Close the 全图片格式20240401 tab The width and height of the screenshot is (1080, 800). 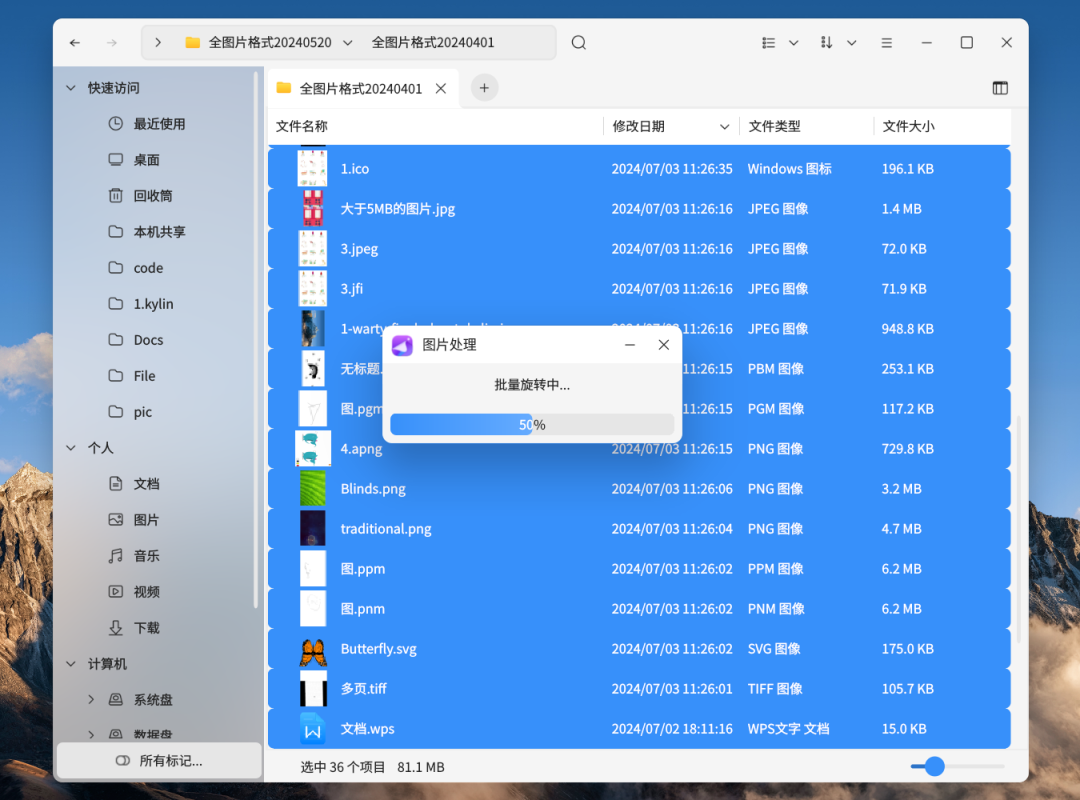tap(441, 88)
